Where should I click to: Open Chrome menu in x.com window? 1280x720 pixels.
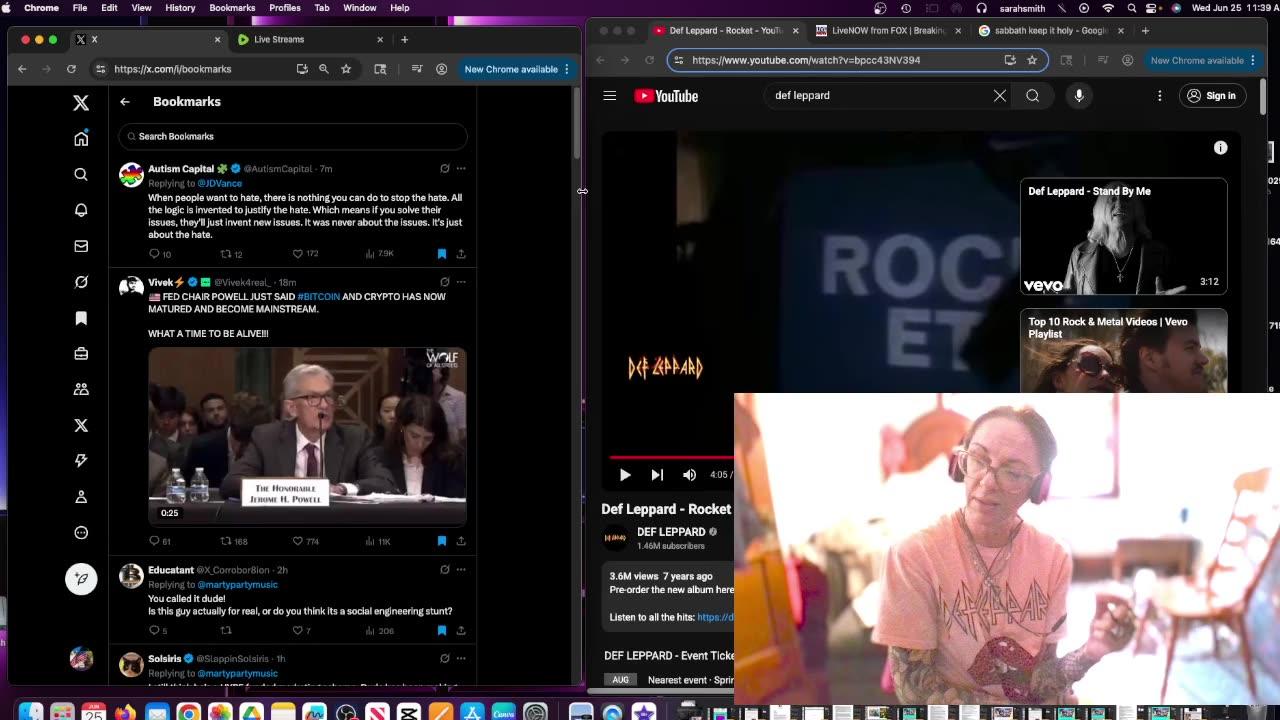pyautogui.click(x=567, y=69)
